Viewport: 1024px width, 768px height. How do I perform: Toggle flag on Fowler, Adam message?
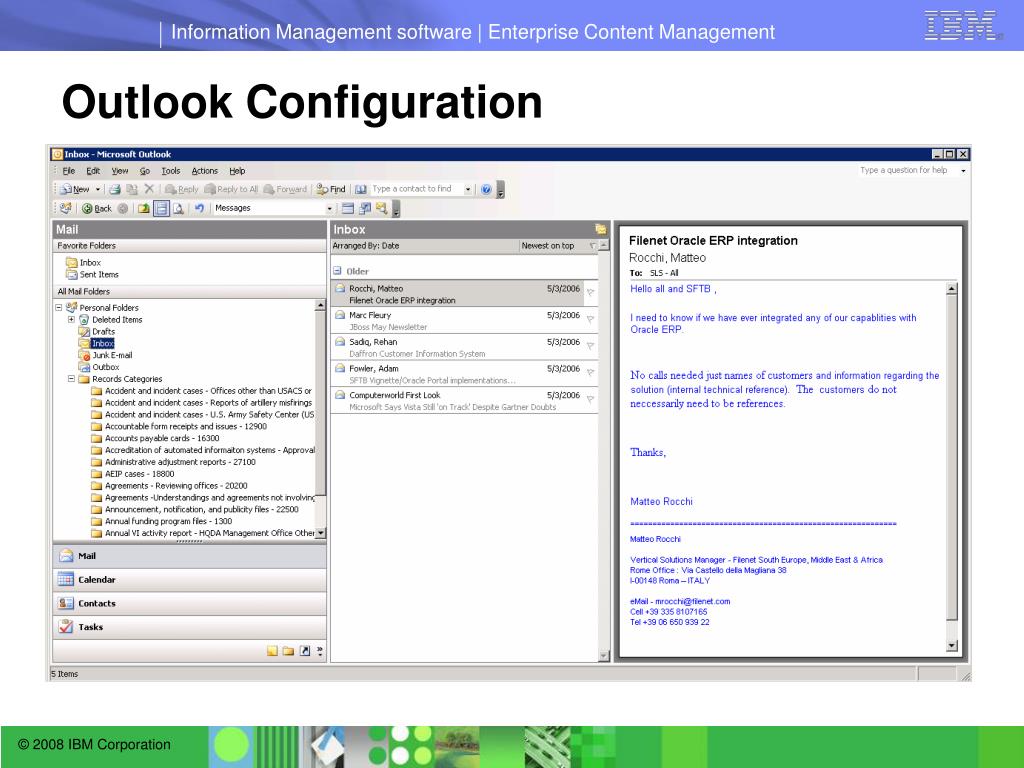point(590,372)
